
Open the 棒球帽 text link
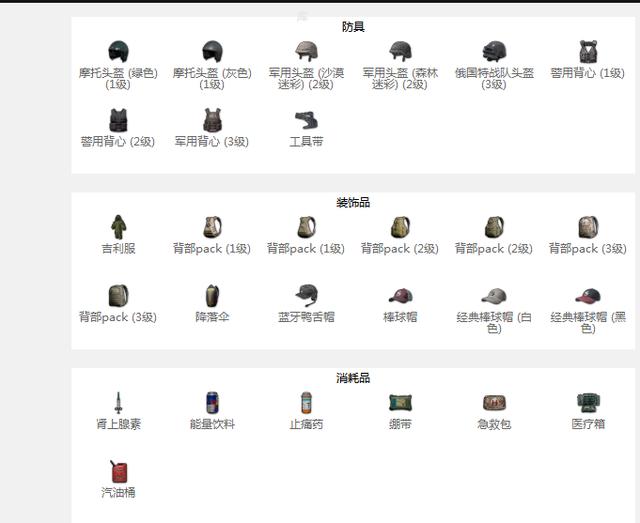(x=400, y=317)
